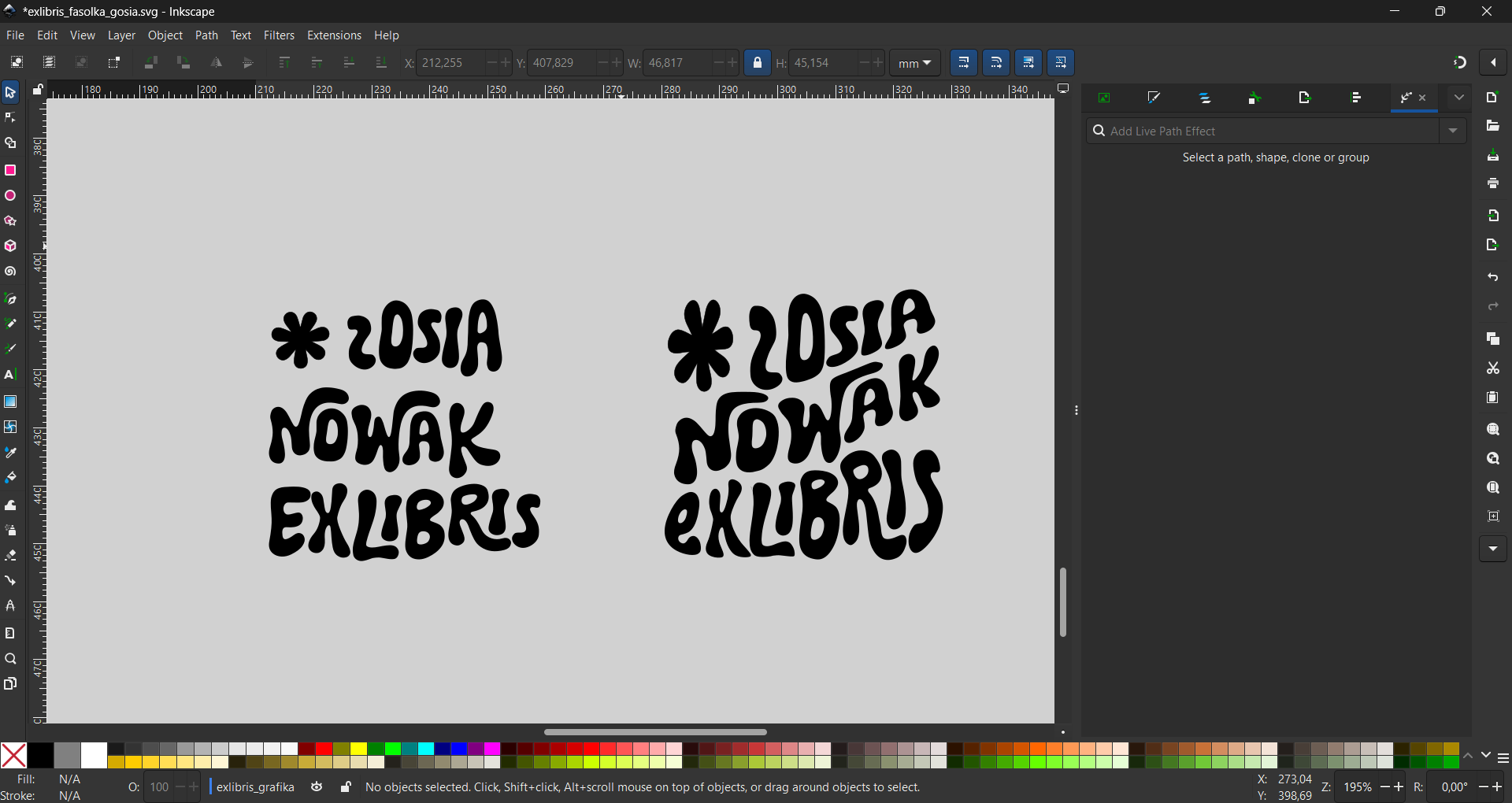This screenshot has height=803, width=1512.
Task: Expand Live Path Effect list dropdown
Action: pyautogui.click(x=1453, y=131)
